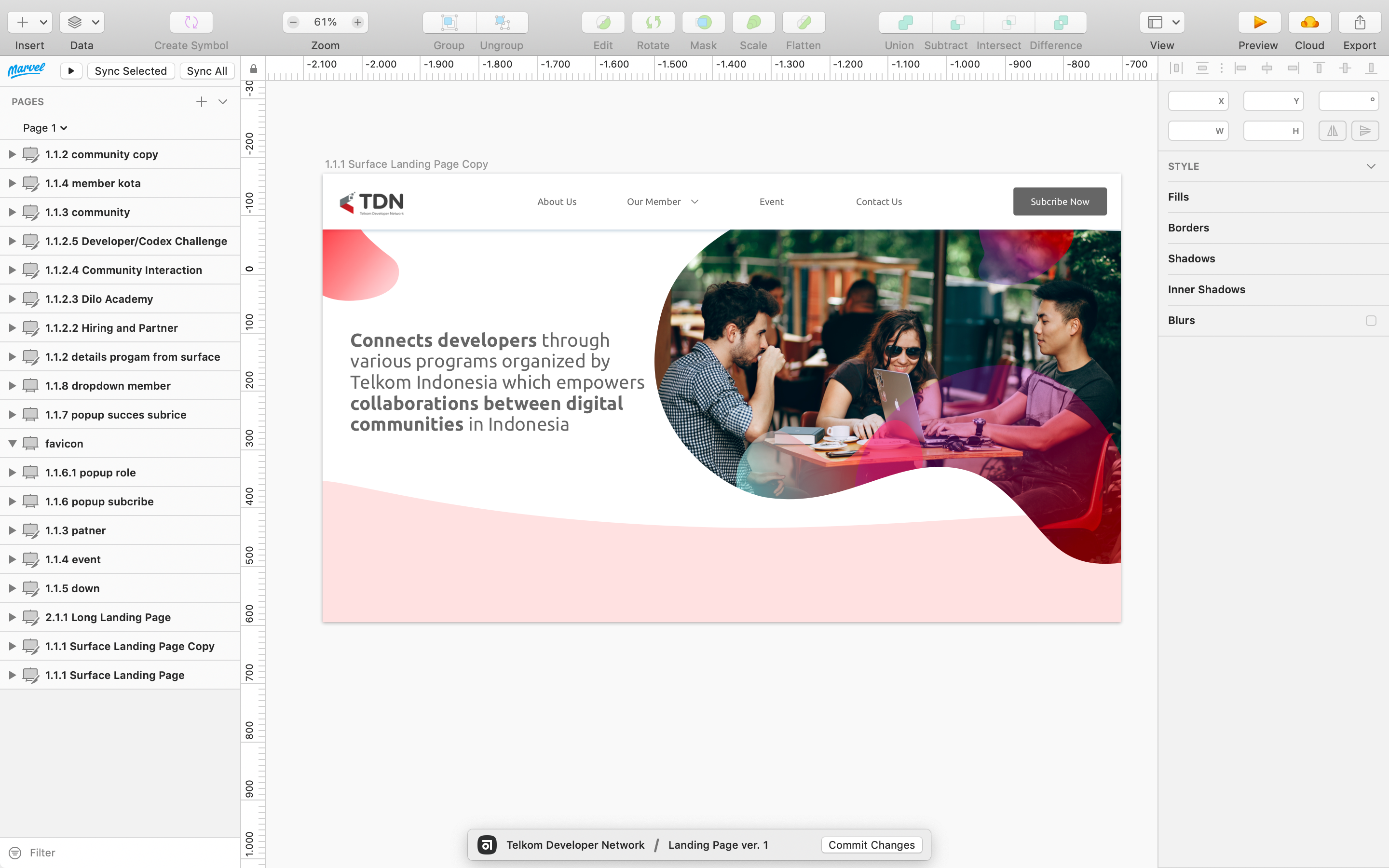Apply the Intersect boolean operation
The image size is (1389, 868).
1008,22
